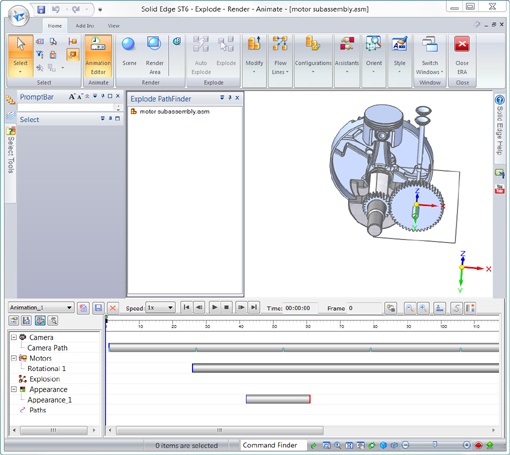510x455 pixels.
Task: Delete animation with red X icon
Action: click(x=113, y=308)
